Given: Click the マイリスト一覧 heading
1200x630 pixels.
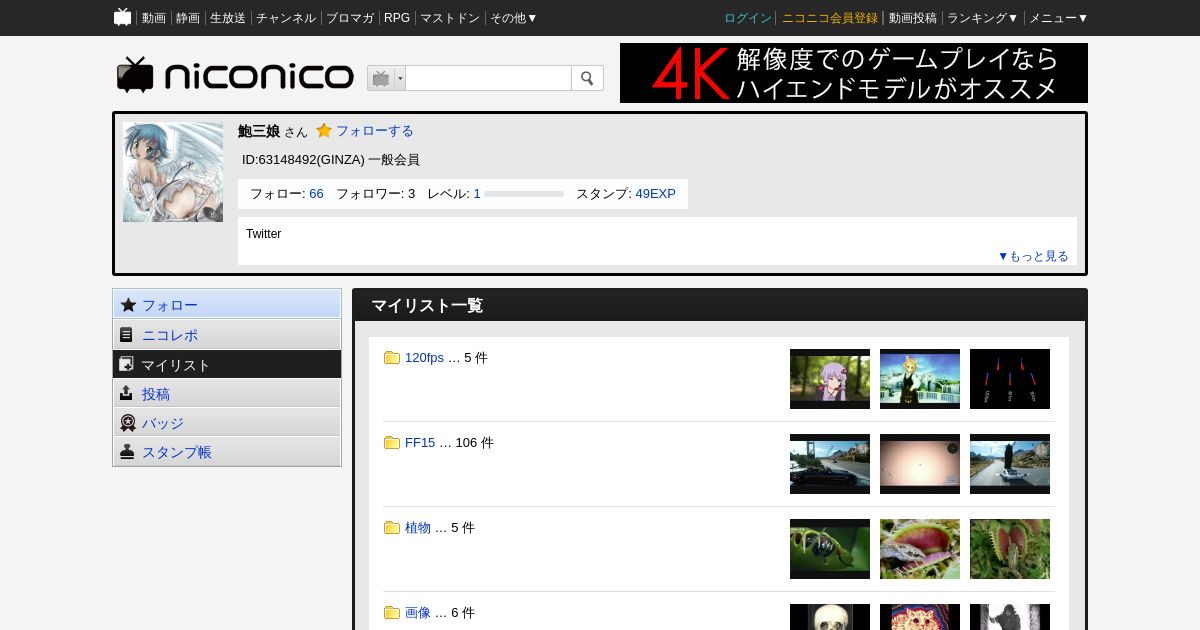Looking at the screenshot, I should pos(427,306).
